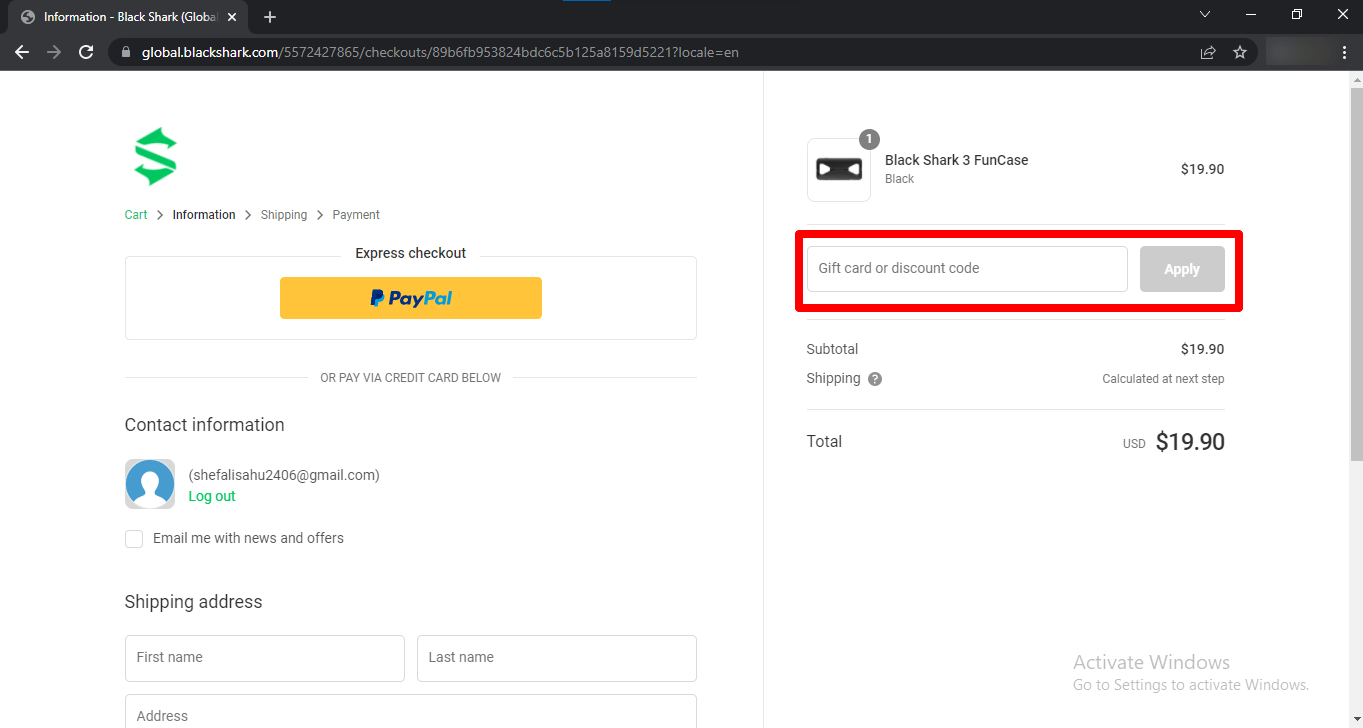Screen dimensions: 1363x728
Task: Open Chrome's three-dot menu
Action: [1343, 52]
